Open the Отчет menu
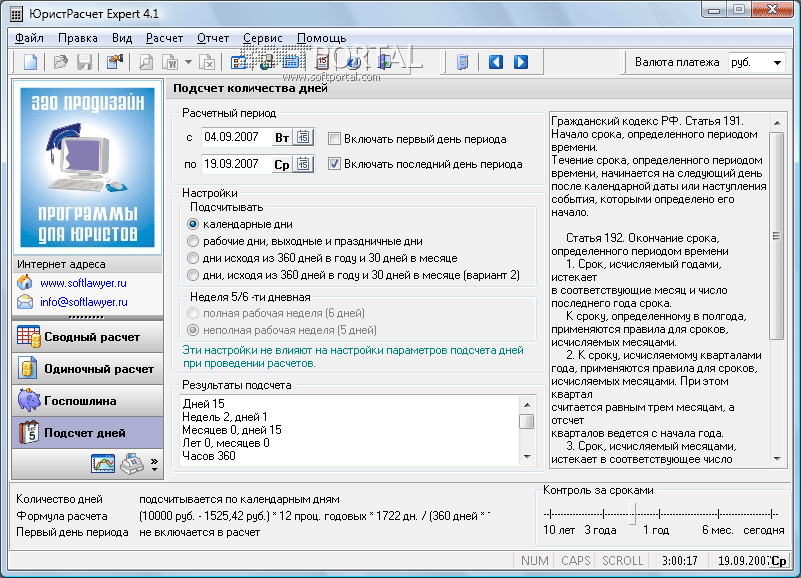This screenshot has height=578, width=801. (213, 38)
